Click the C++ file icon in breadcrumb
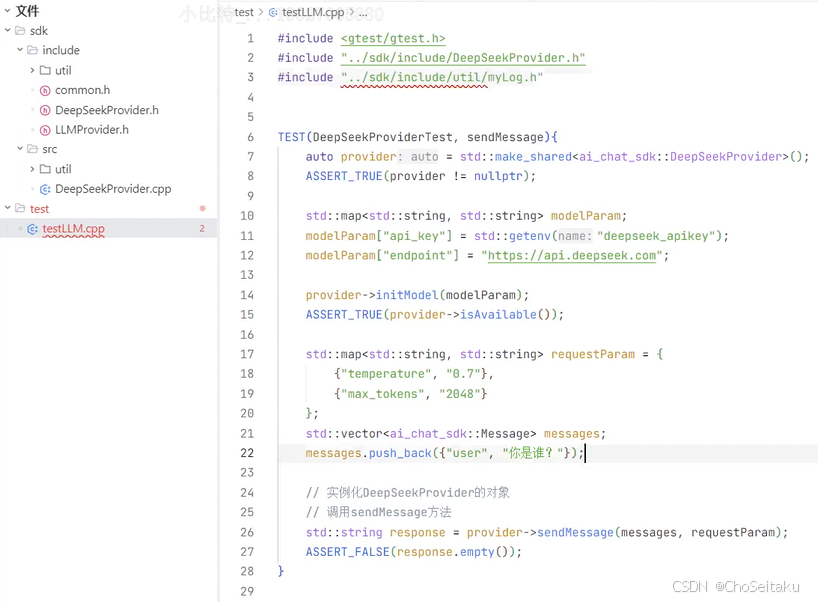 point(273,12)
